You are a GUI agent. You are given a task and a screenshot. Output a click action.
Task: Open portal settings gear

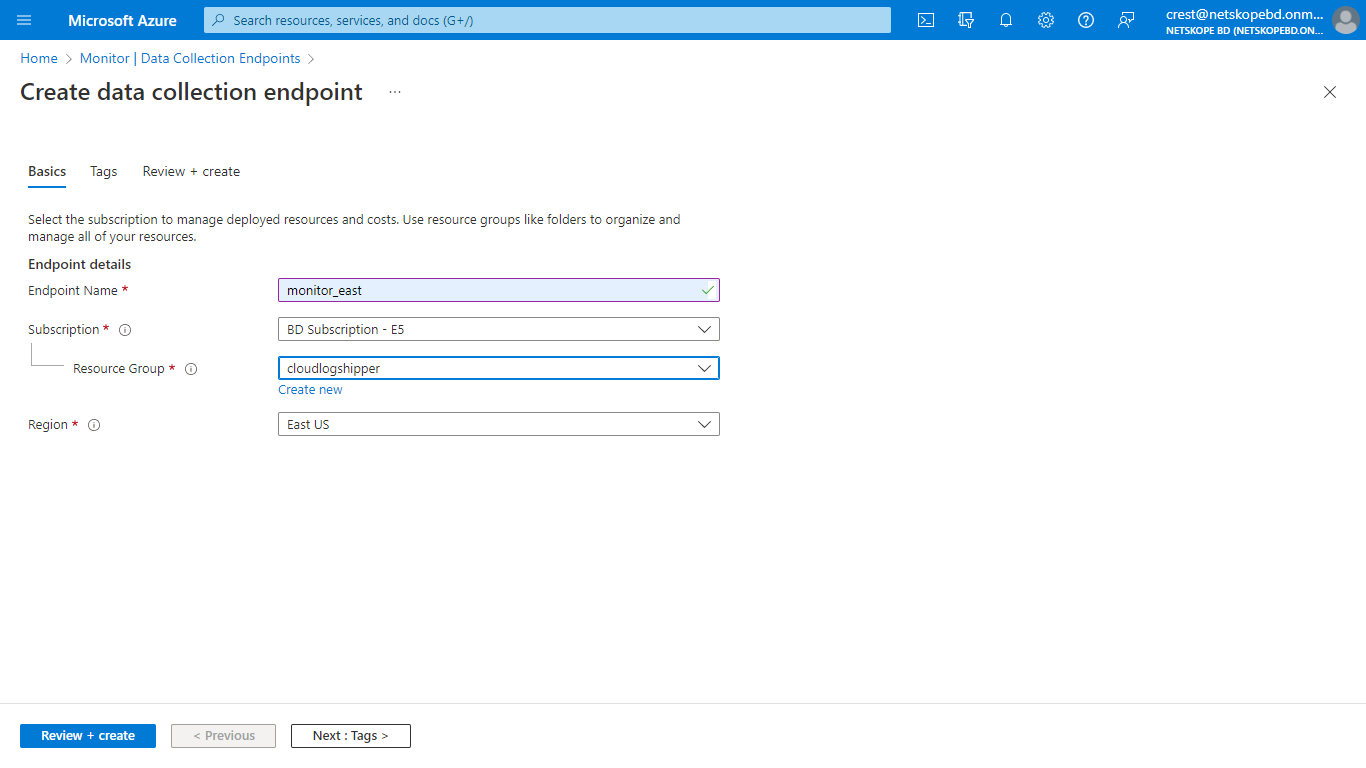coord(1046,20)
